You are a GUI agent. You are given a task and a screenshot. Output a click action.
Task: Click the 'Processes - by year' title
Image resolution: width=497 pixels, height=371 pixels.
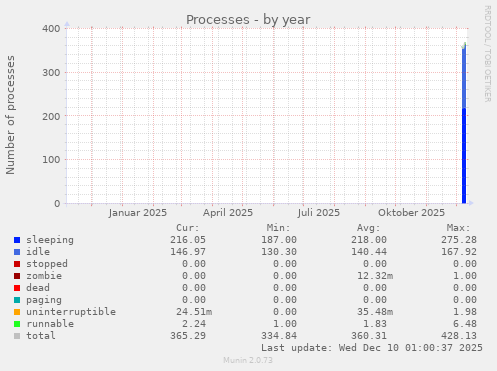click(x=248, y=20)
